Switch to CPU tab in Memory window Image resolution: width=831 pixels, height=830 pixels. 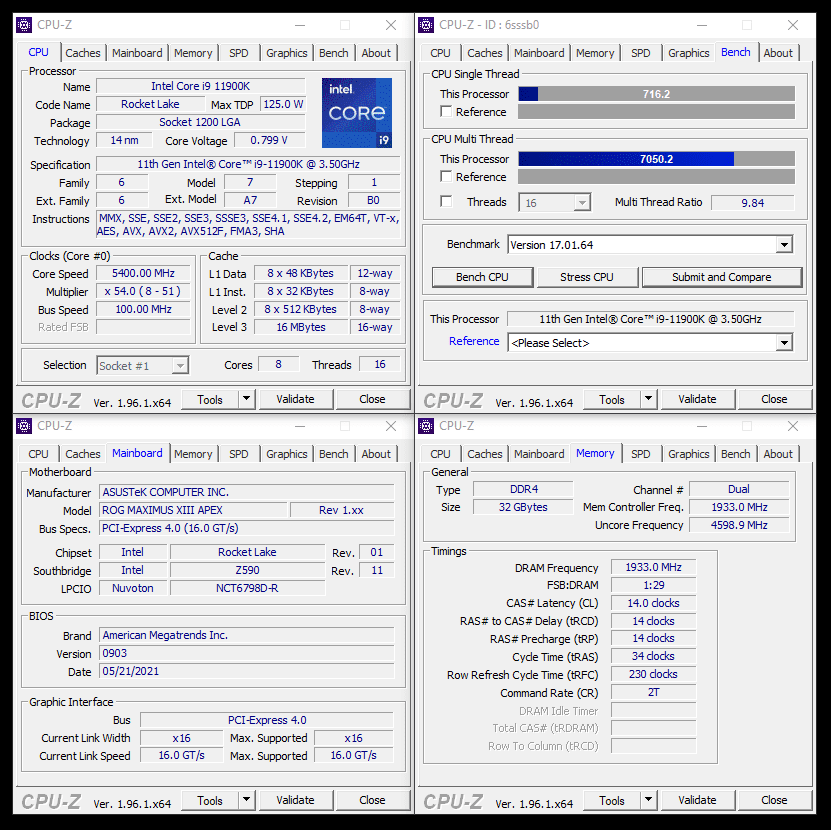click(440, 454)
